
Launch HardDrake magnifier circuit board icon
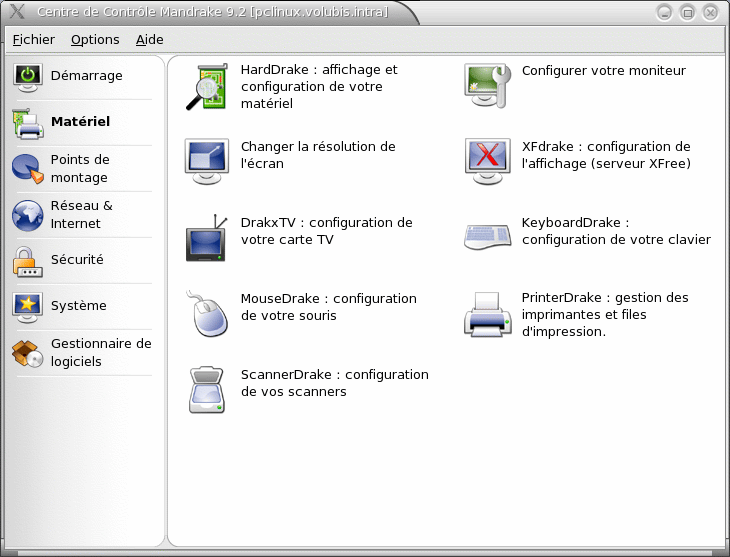(x=207, y=87)
